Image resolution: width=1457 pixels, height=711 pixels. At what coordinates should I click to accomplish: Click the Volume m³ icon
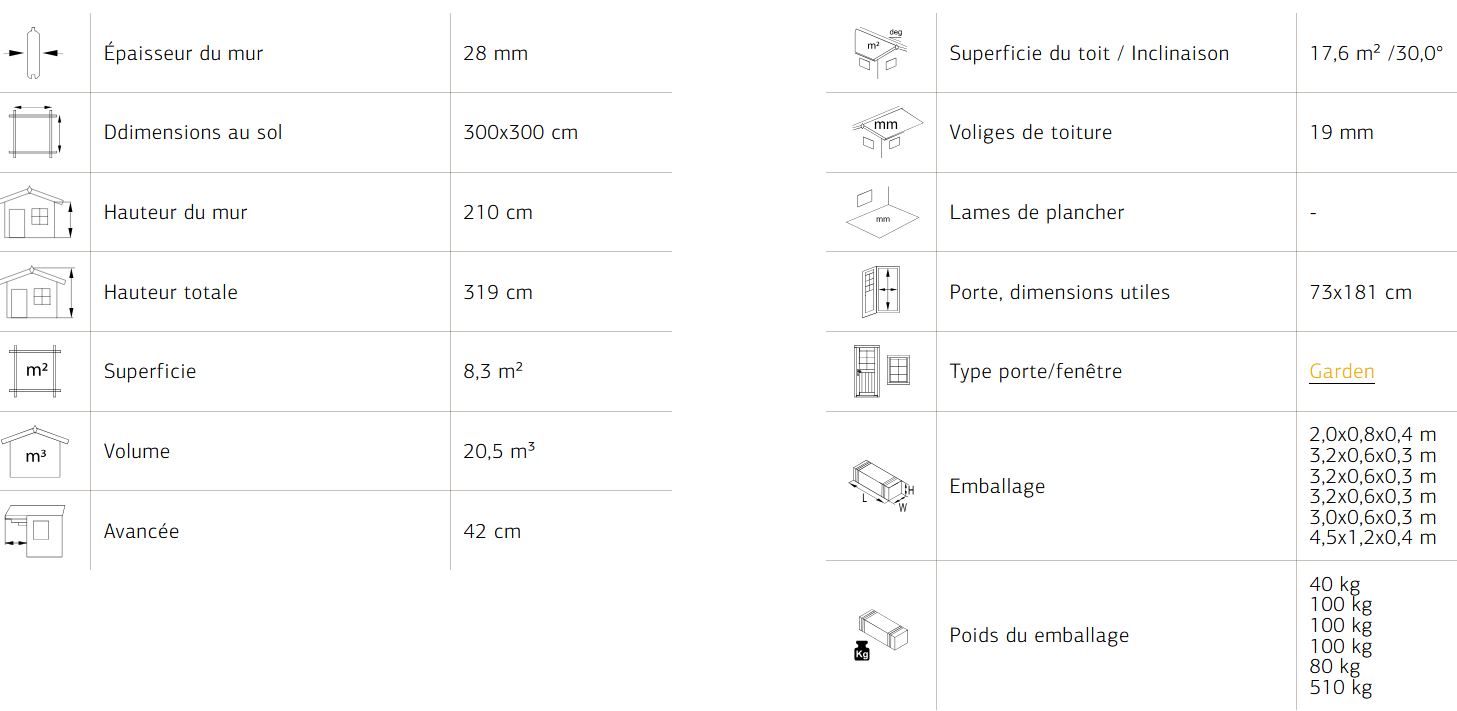pos(35,451)
